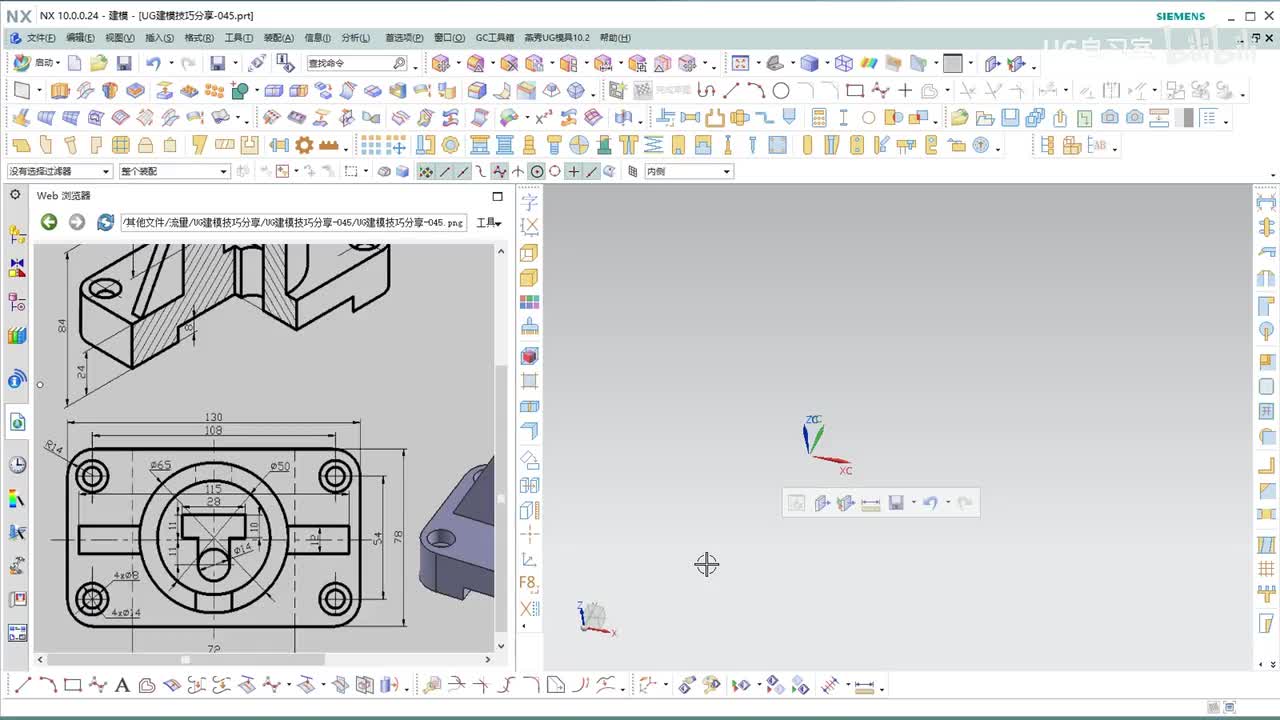Click the text 字 icon in vertical toolbar
The width and height of the screenshot is (1280, 720).
(530, 202)
